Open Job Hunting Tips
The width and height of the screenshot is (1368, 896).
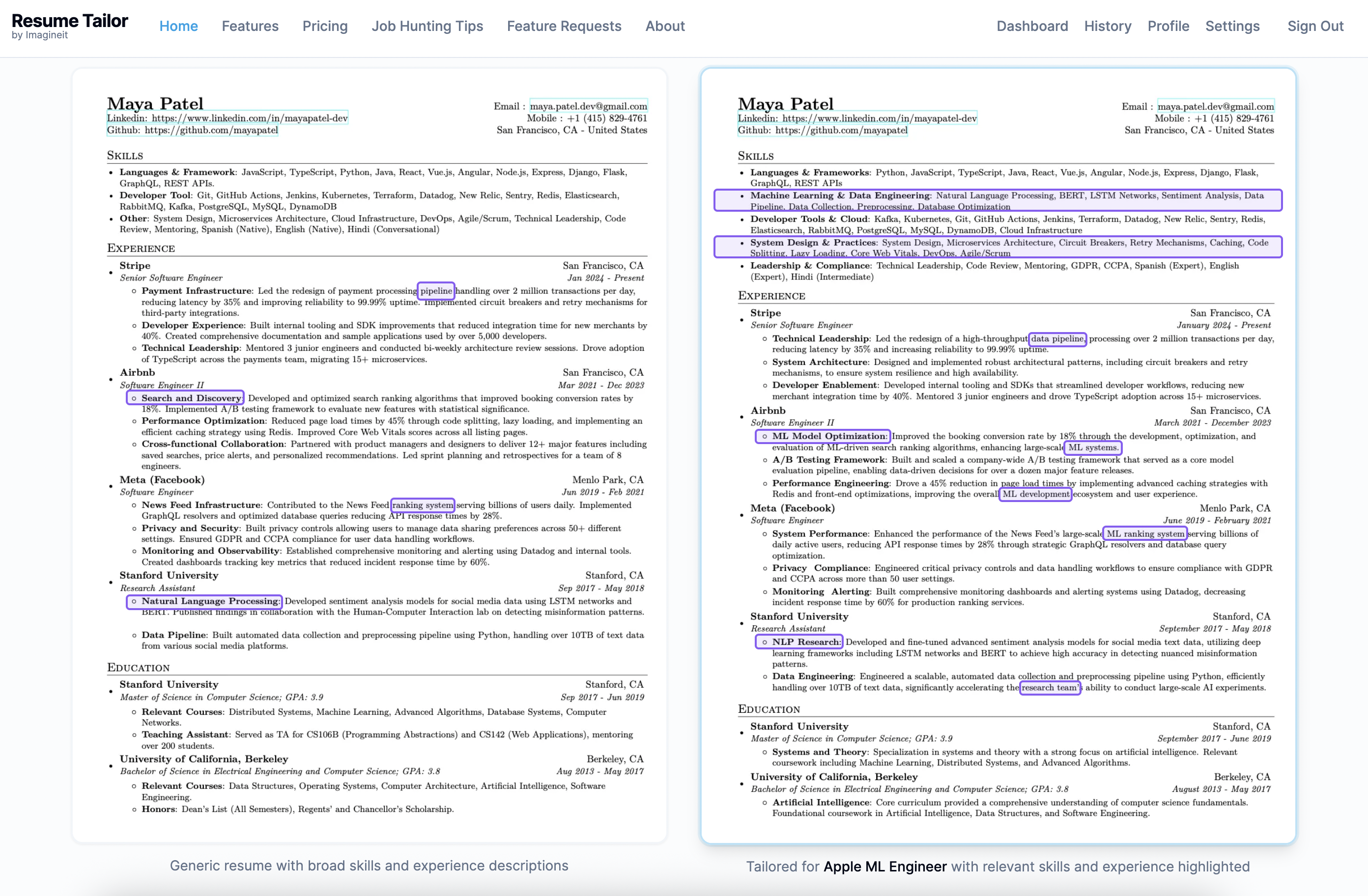(427, 26)
